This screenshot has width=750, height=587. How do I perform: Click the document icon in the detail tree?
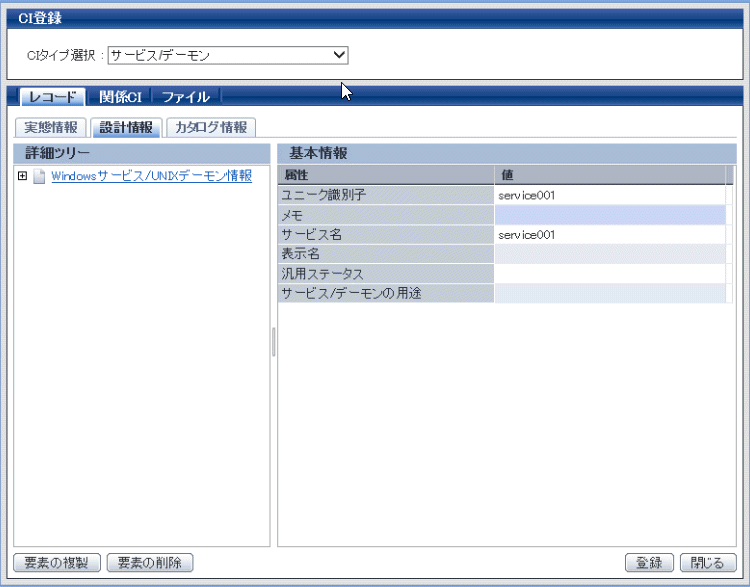[x=39, y=177]
